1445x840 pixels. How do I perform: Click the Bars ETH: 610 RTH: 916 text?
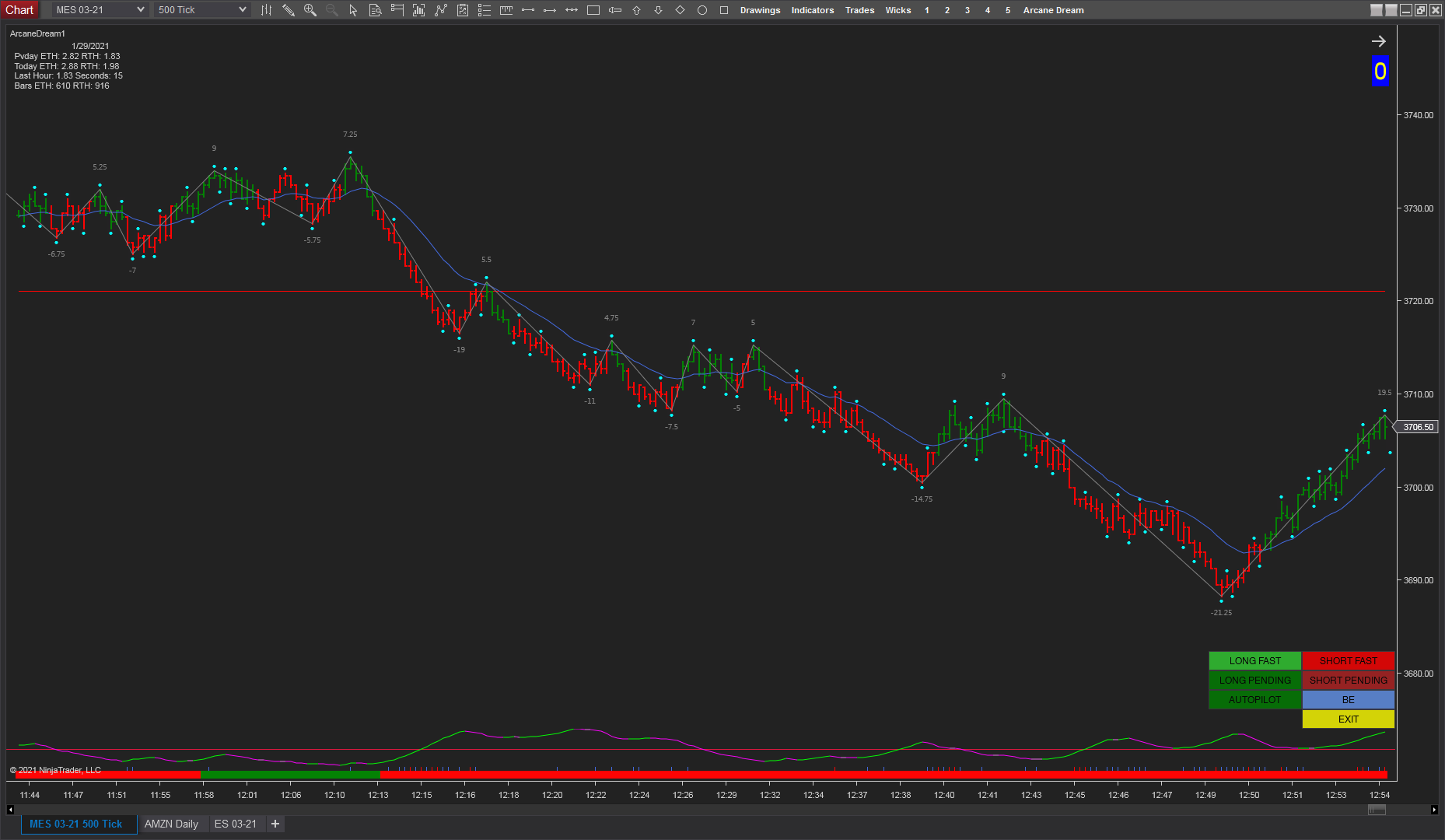[x=61, y=86]
